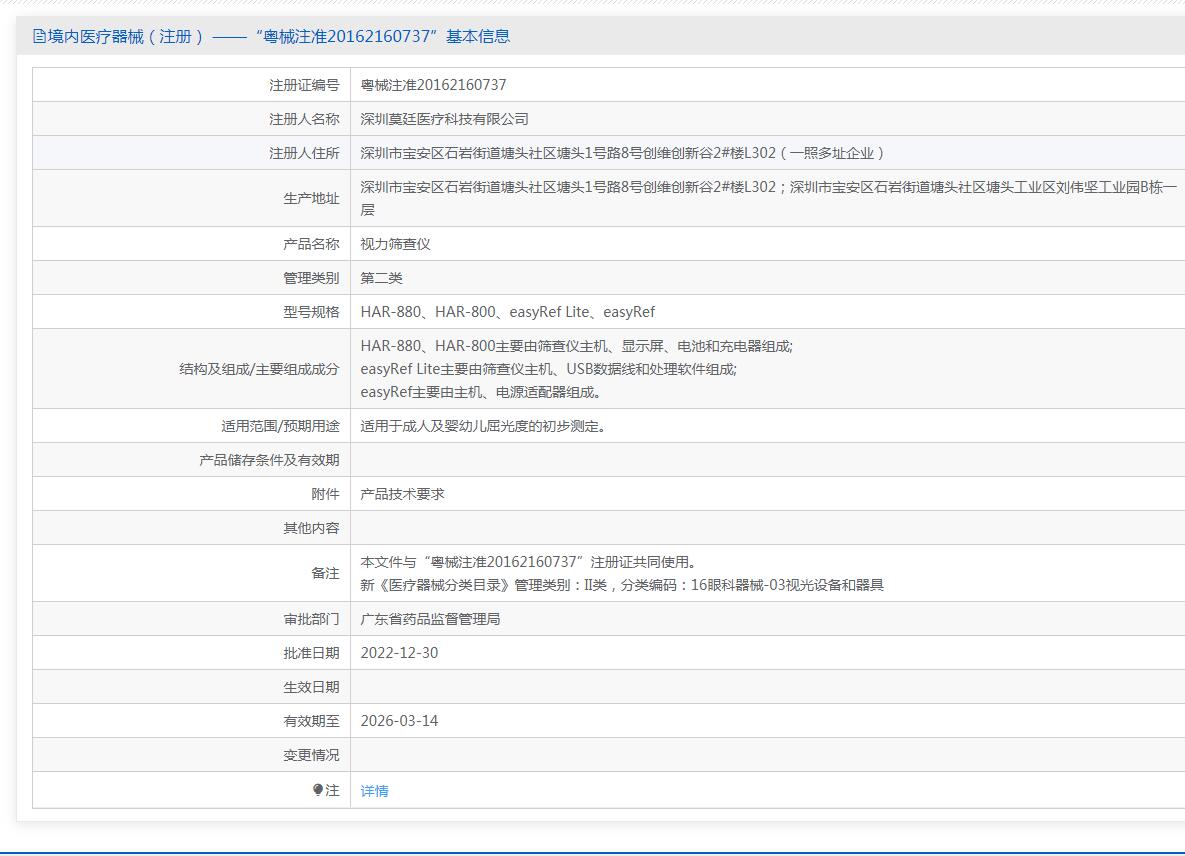This screenshot has width=1185, height=856.
Task: Select product name 视力筛查仪
Action: 395,244
